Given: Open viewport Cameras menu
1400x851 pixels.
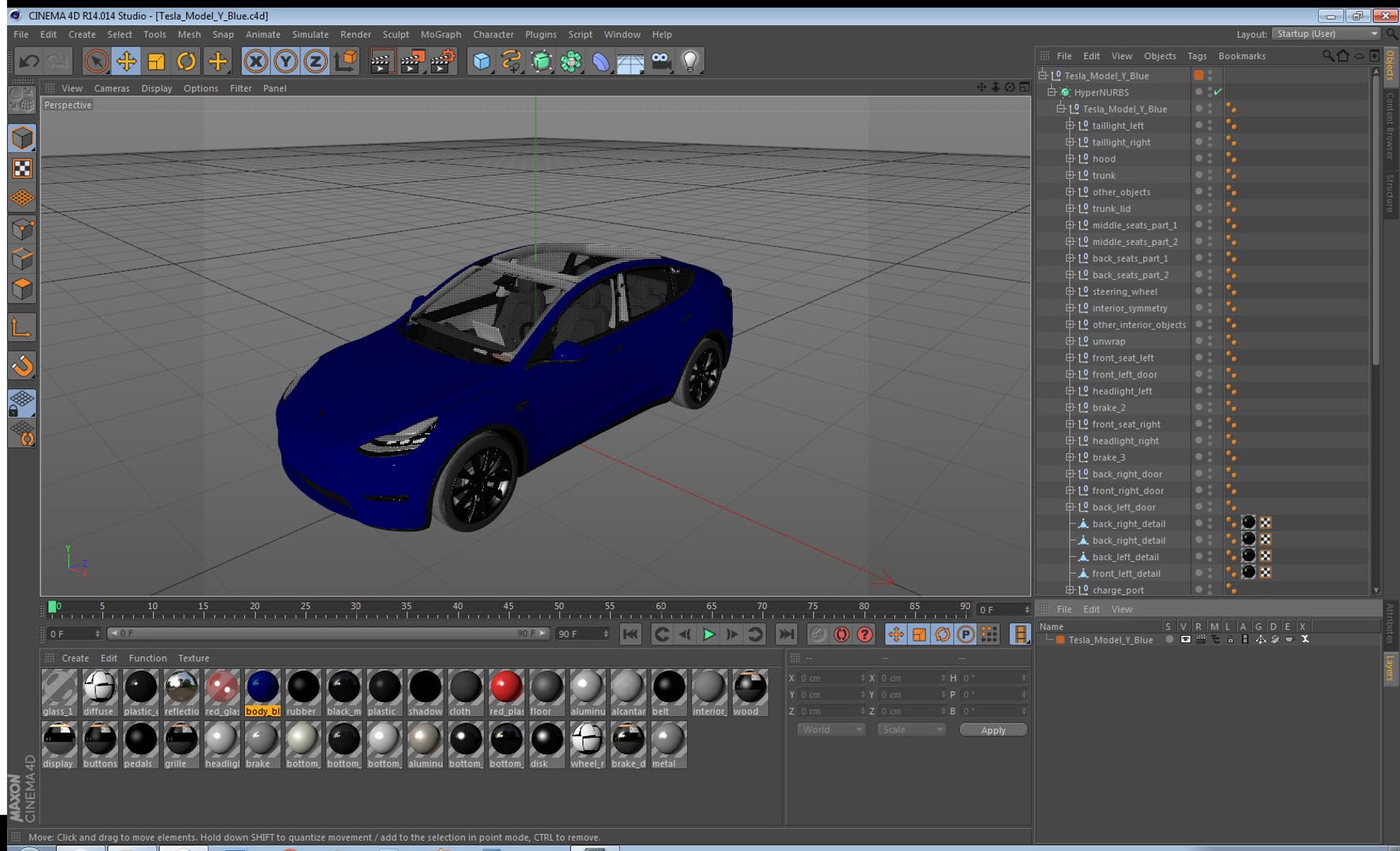Looking at the screenshot, I should pyautogui.click(x=112, y=88).
